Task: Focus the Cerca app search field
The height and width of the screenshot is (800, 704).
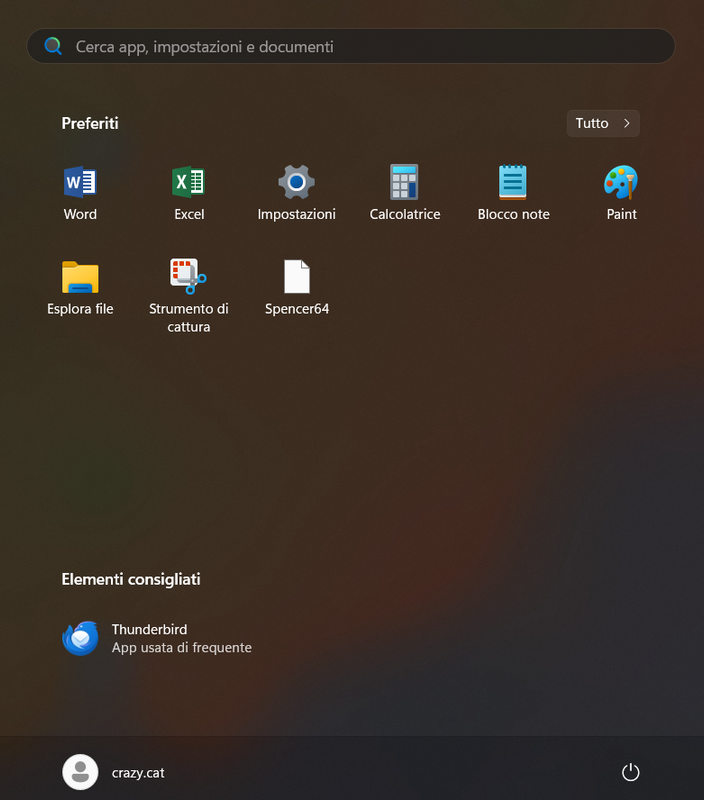Action: (351, 46)
